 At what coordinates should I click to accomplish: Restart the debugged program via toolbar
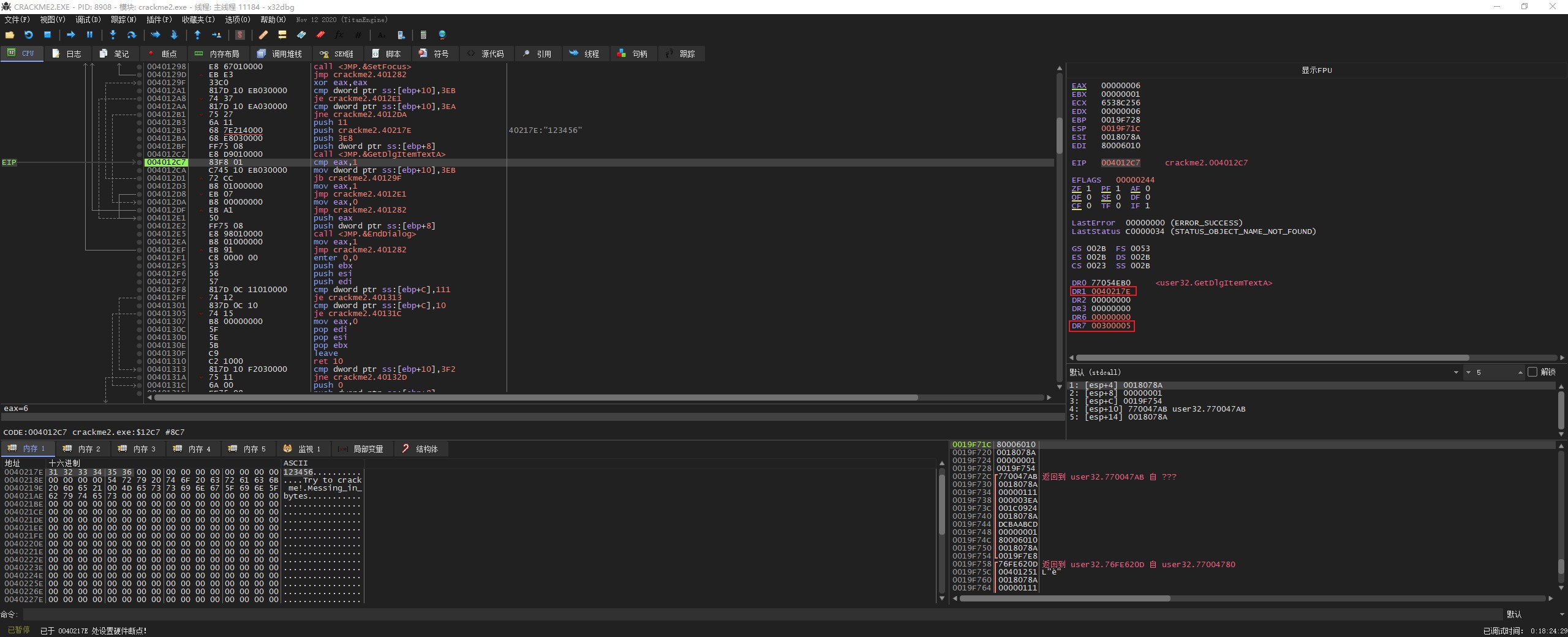[28, 35]
